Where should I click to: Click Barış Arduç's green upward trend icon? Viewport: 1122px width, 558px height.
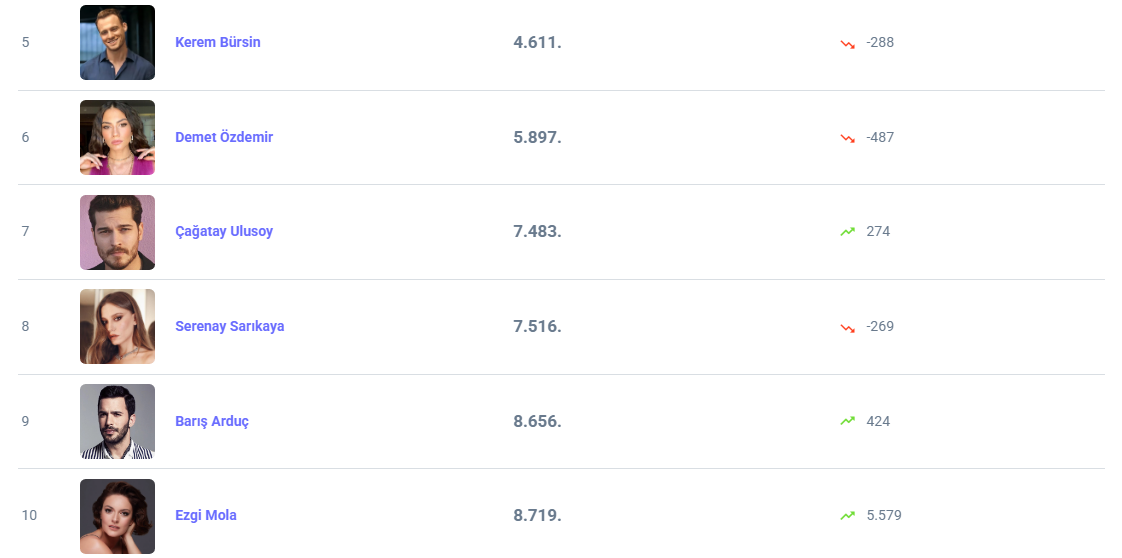pyautogui.click(x=848, y=421)
